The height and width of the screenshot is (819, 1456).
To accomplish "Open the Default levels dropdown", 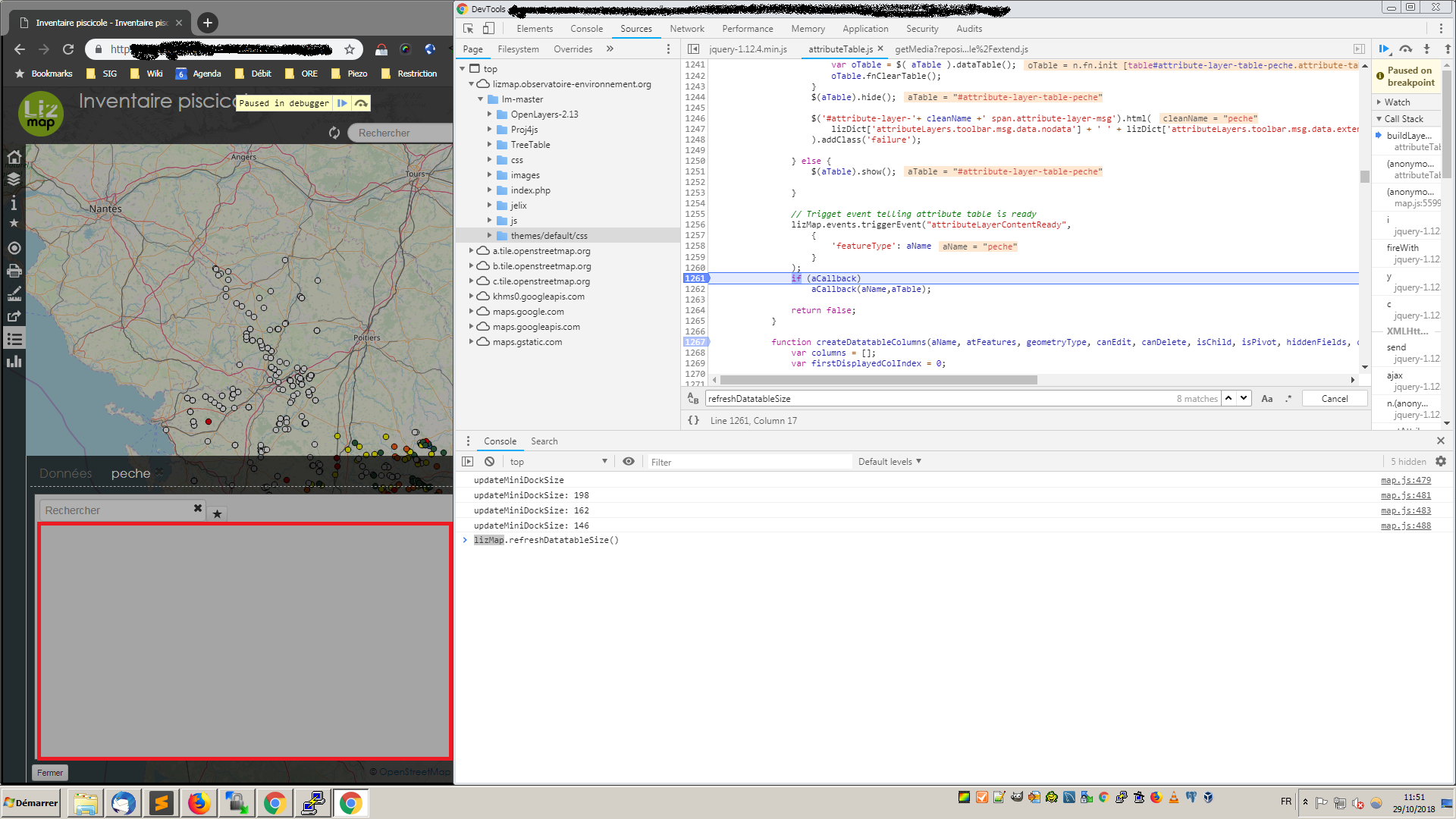I will 888,461.
